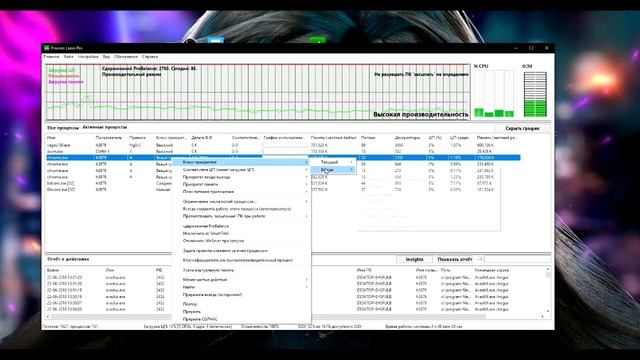The image size is (640, 360).
Task: Toggle Сдерживание ProBalance for this process
Action: [242, 226]
